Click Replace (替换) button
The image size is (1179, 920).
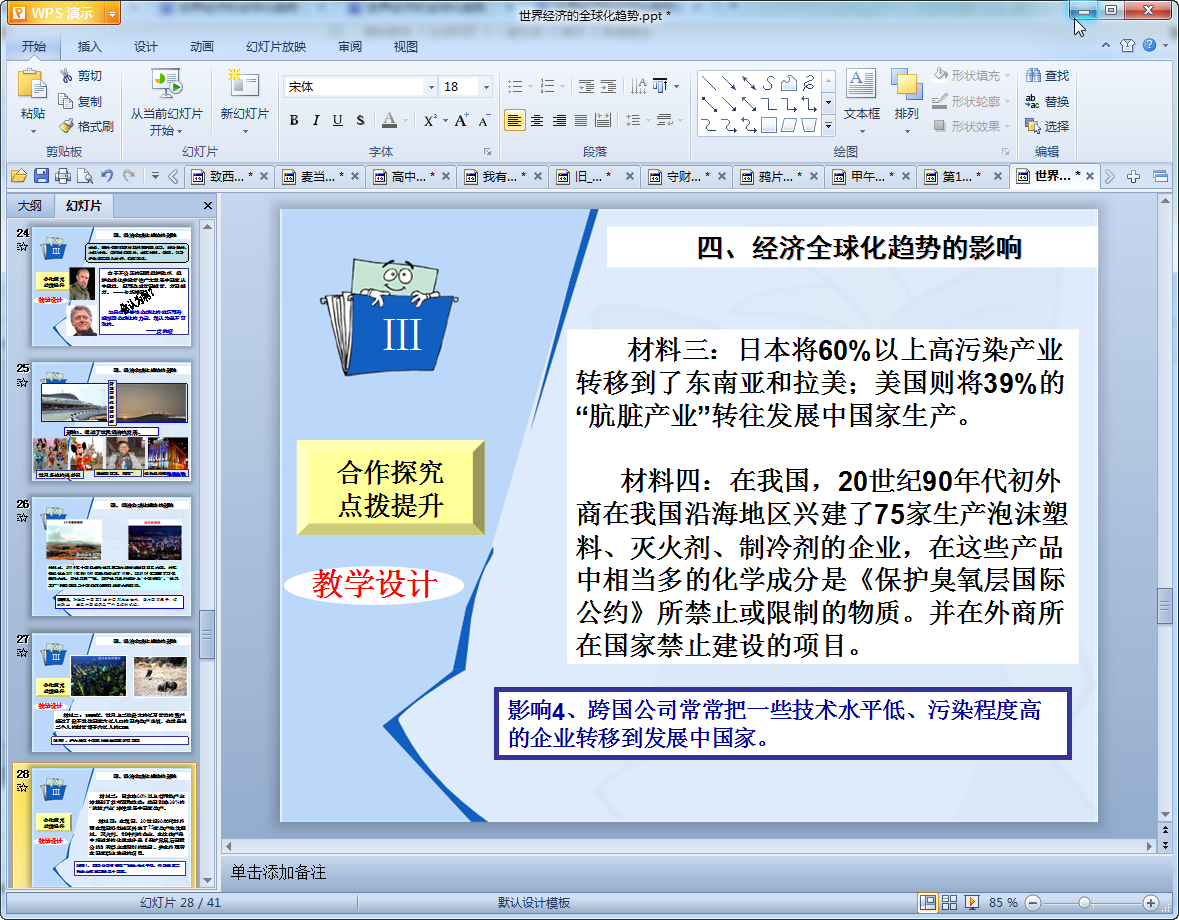click(x=1047, y=101)
